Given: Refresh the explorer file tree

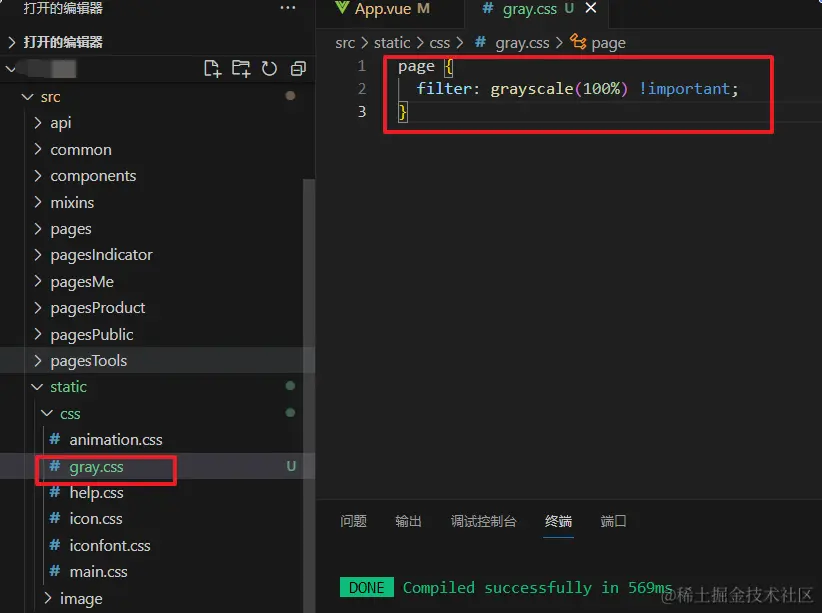Looking at the screenshot, I should point(269,69).
